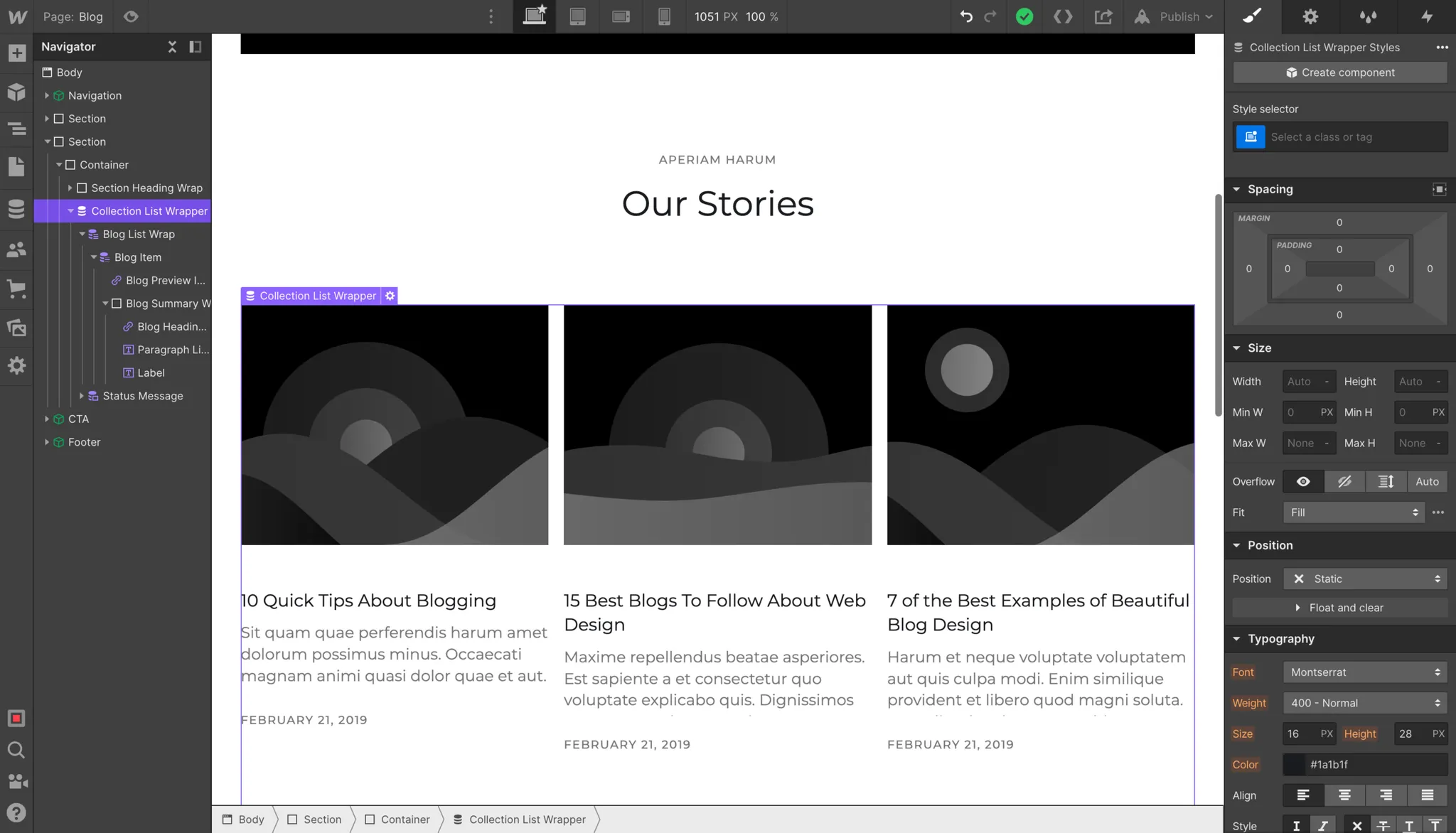The height and width of the screenshot is (833, 1456).
Task: Switch to the Interactions lightning tab
Action: click(x=1426, y=16)
